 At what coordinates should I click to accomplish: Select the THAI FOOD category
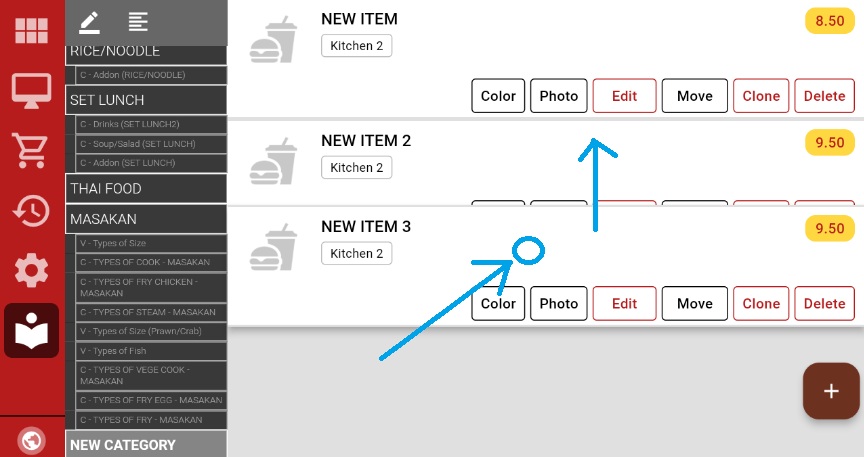point(146,188)
